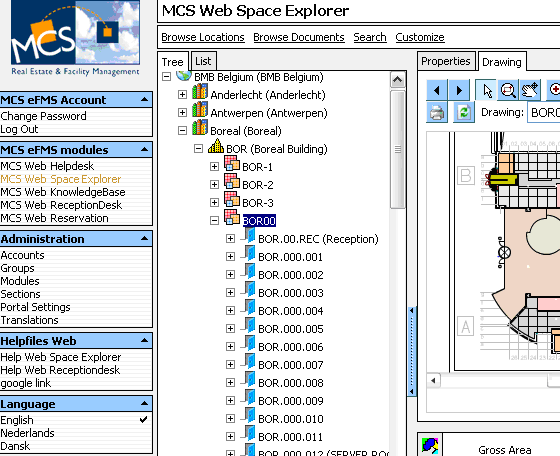Image resolution: width=560 pixels, height=456 pixels.
Task: Collapse the Language panel
Action: point(145,404)
